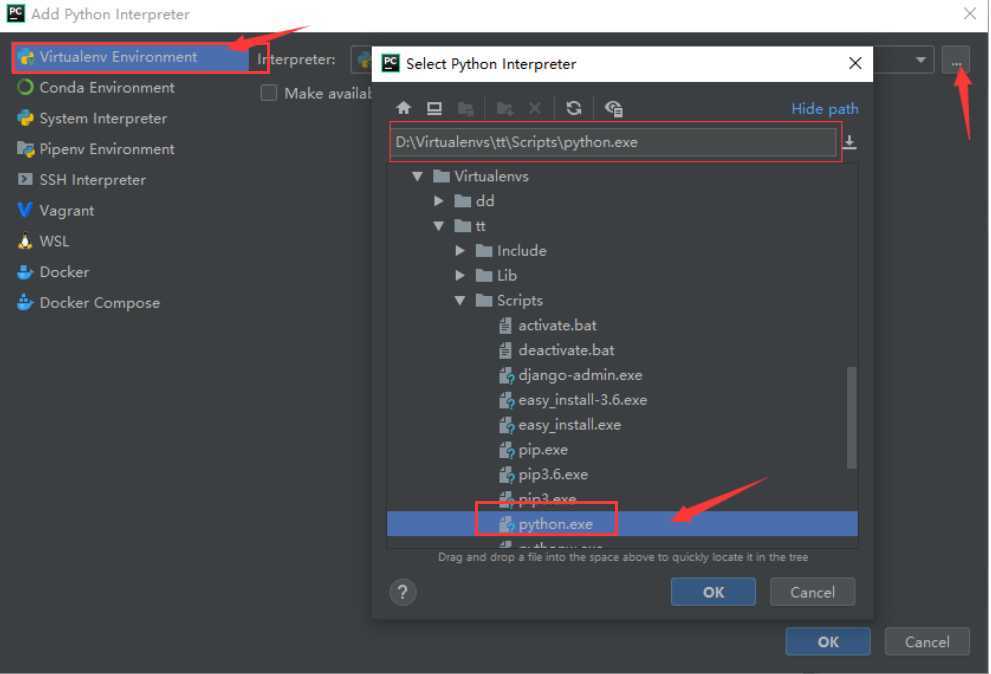Select the Scripts folder name

(520, 300)
